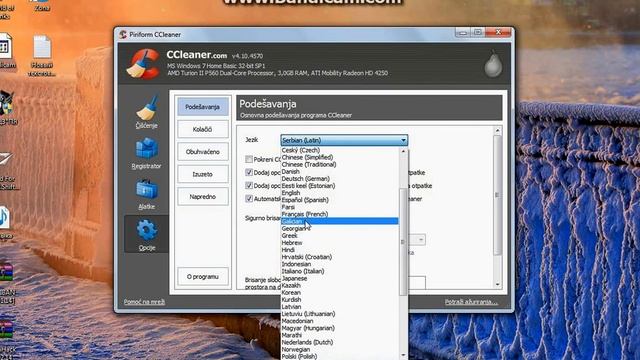
Task: Choose Kazakh from language list
Action: [x=340, y=285]
